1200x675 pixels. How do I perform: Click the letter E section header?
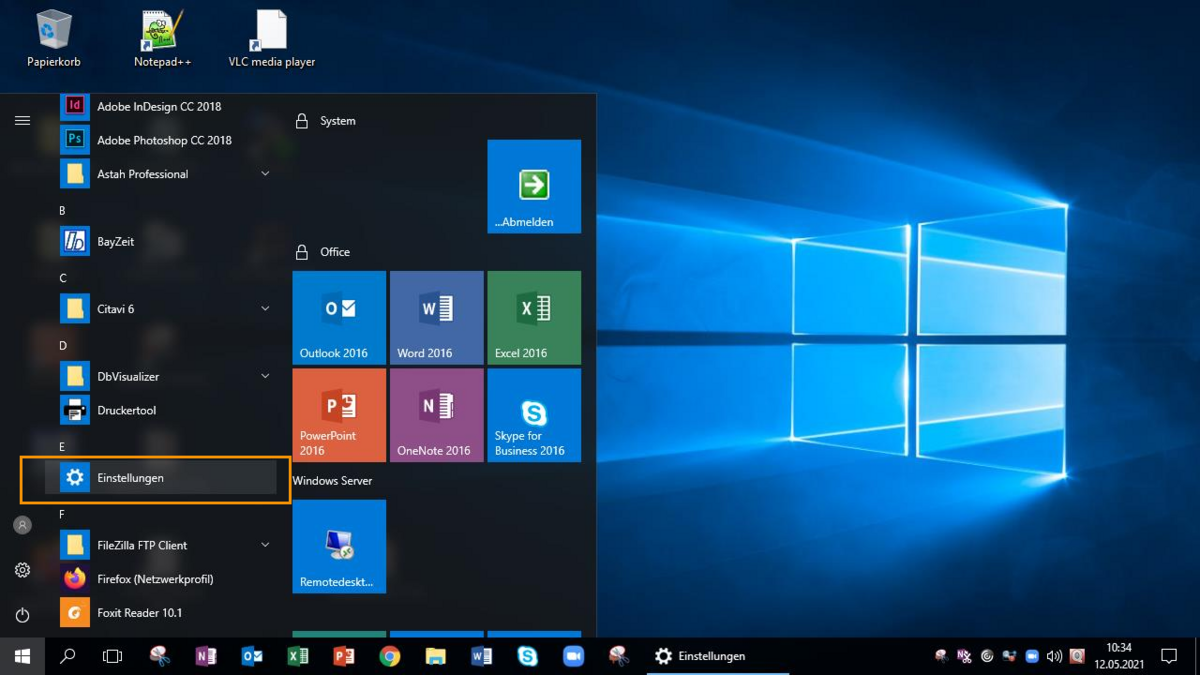(62, 447)
